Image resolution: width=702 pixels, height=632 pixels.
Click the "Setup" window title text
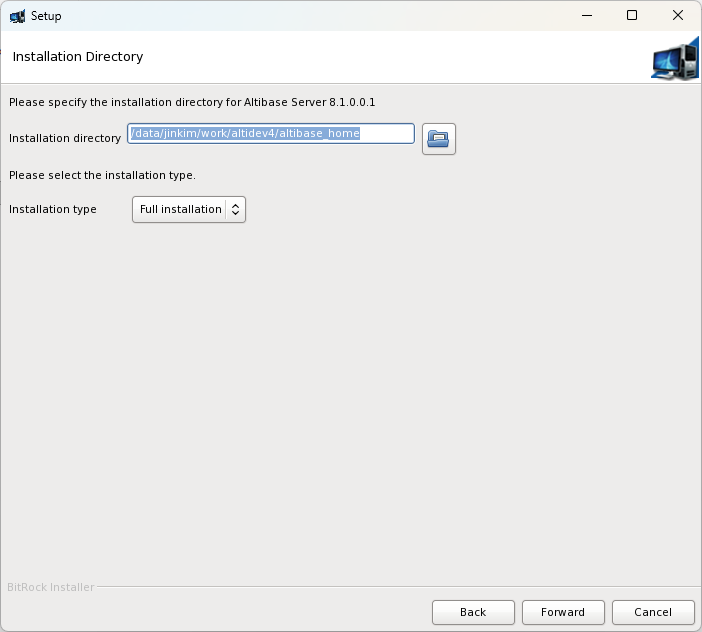(x=46, y=16)
